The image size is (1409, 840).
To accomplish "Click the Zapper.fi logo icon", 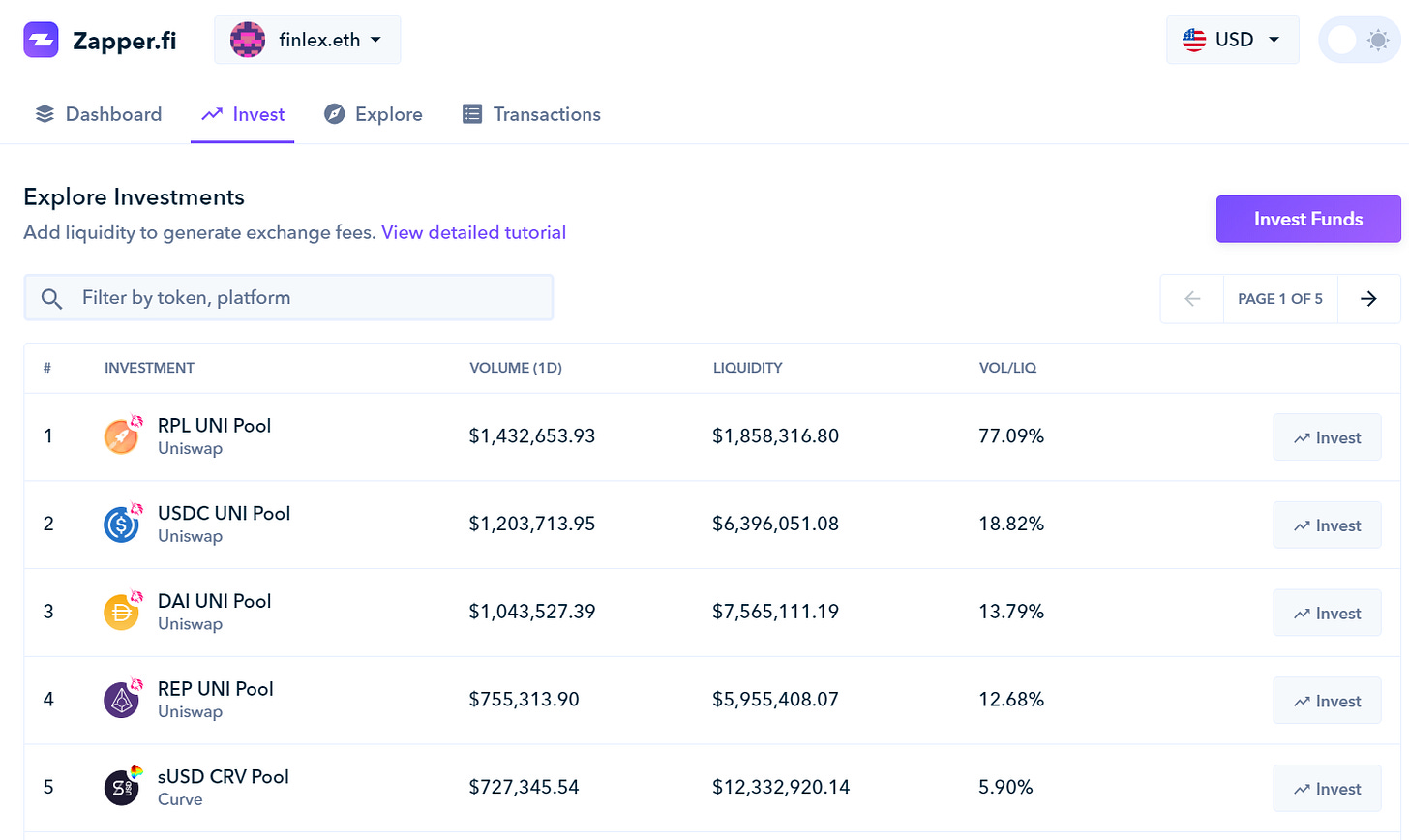I will point(41,40).
